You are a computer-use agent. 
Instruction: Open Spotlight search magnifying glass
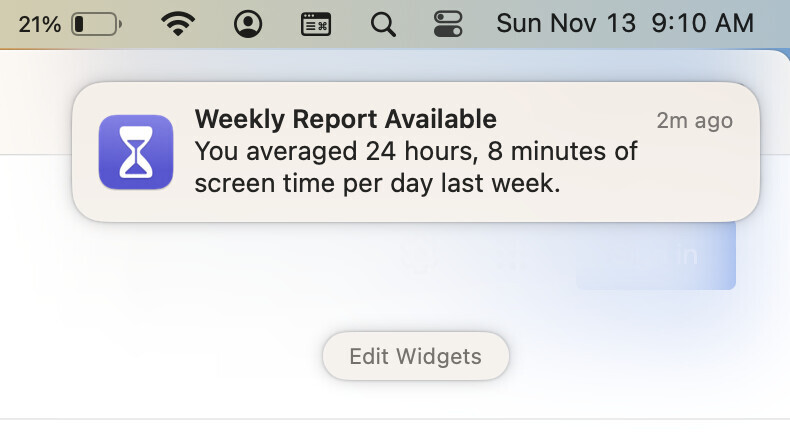(x=382, y=23)
